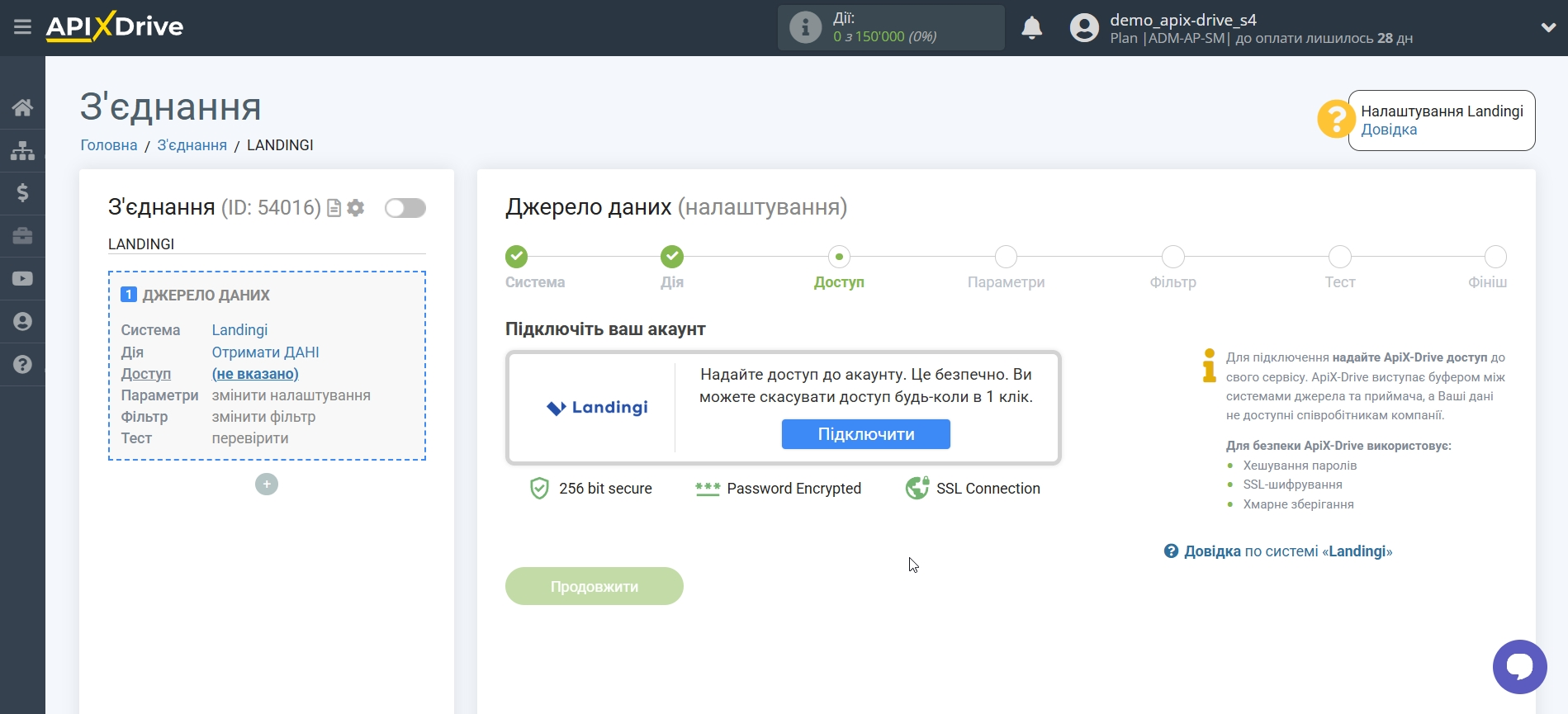1568x714 pixels.
Task: Open help question icon in sidebar
Action: pyautogui.click(x=22, y=364)
